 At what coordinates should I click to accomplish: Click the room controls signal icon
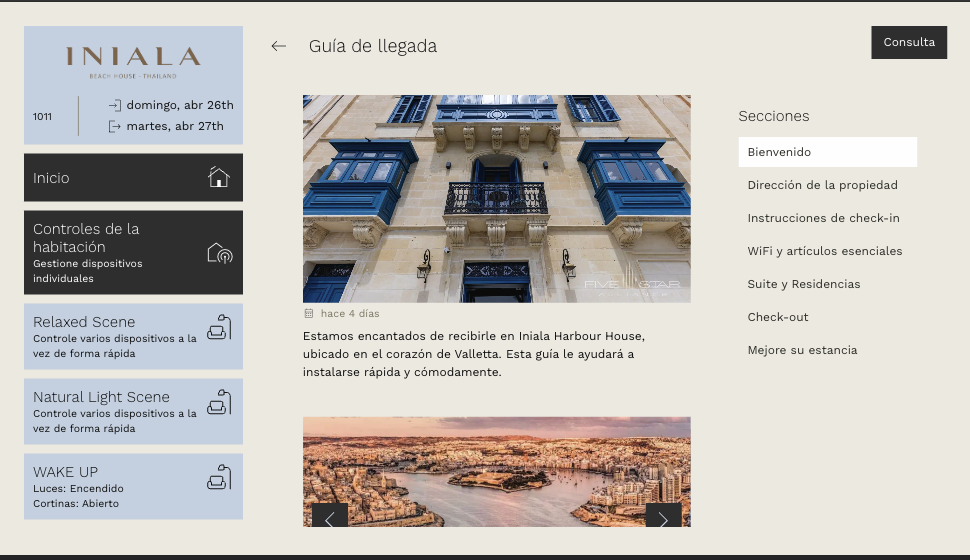[220, 252]
